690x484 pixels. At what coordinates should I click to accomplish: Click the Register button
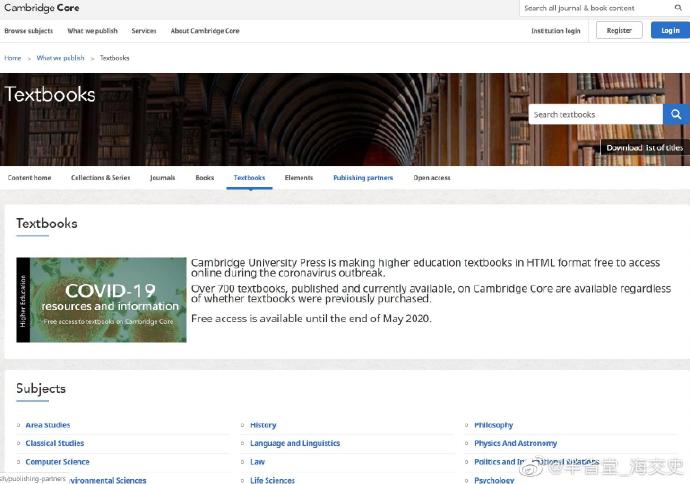[x=619, y=30]
